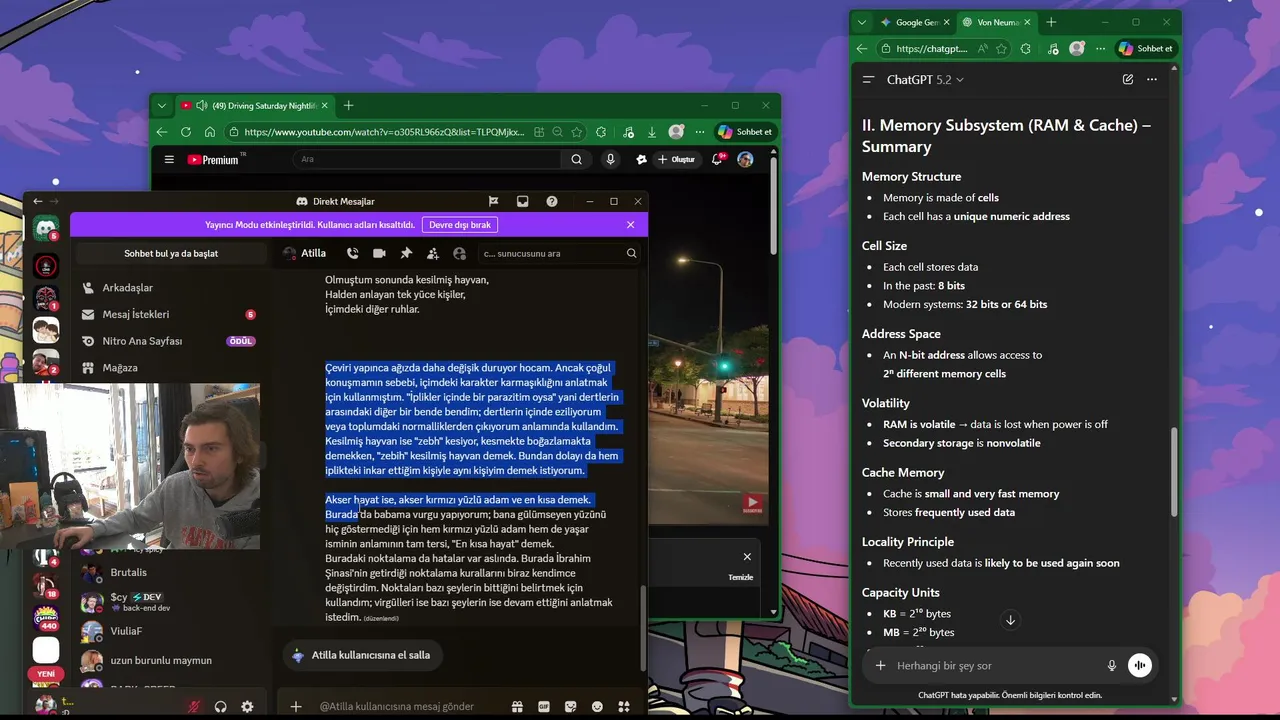Favorite page star in YouTube browser

pyautogui.click(x=577, y=132)
